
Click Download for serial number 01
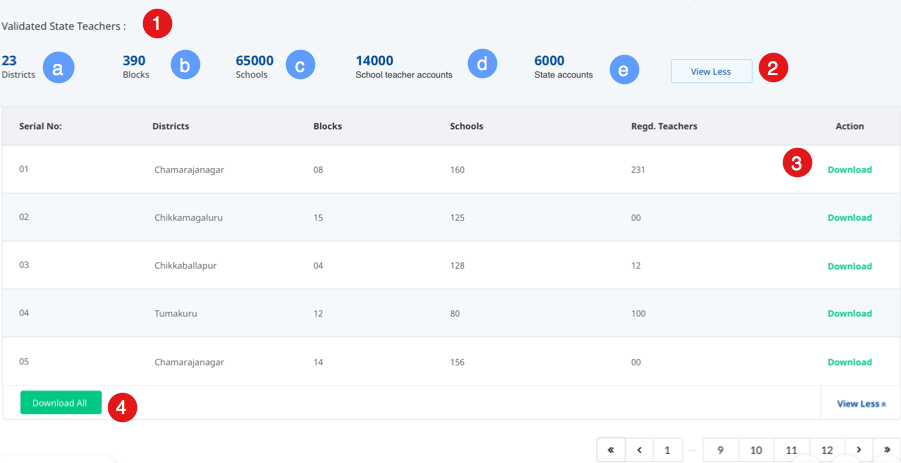(849, 170)
